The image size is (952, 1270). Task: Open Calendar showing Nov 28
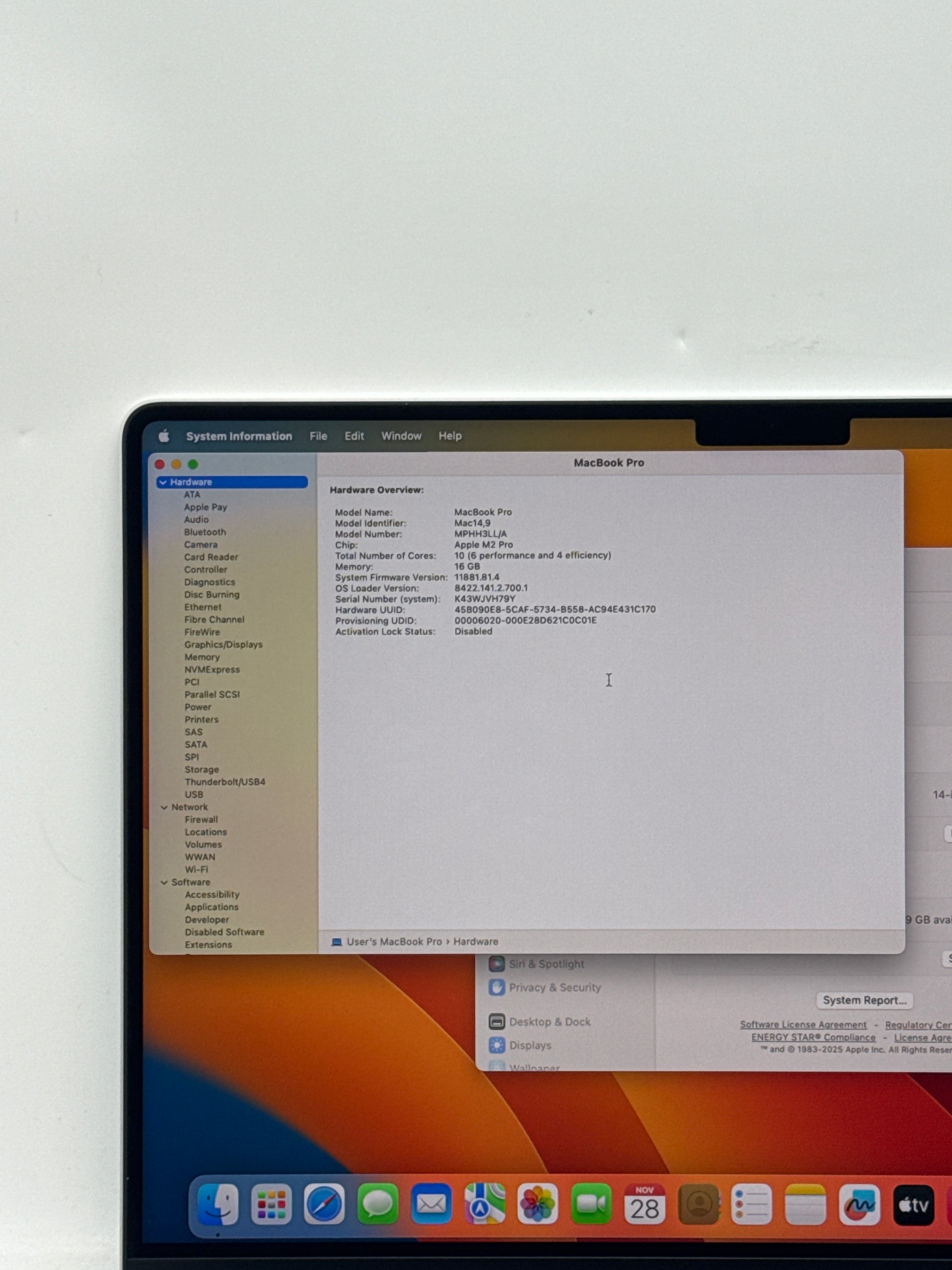644,1204
